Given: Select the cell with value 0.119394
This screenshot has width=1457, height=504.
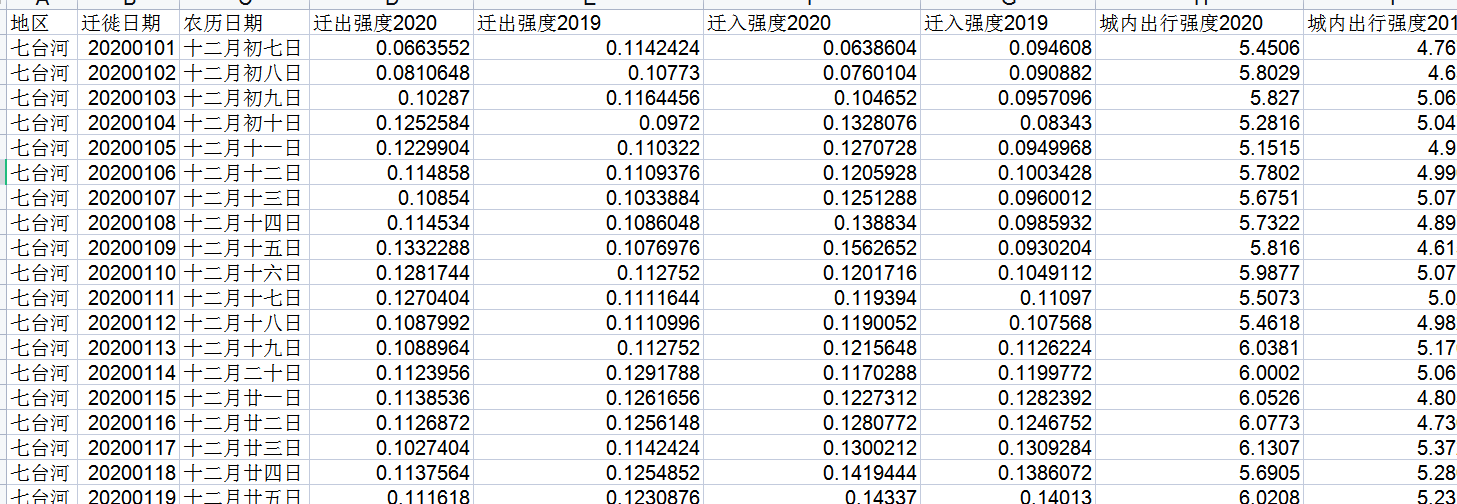Looking at the screenshot, I should click(812, 298).
